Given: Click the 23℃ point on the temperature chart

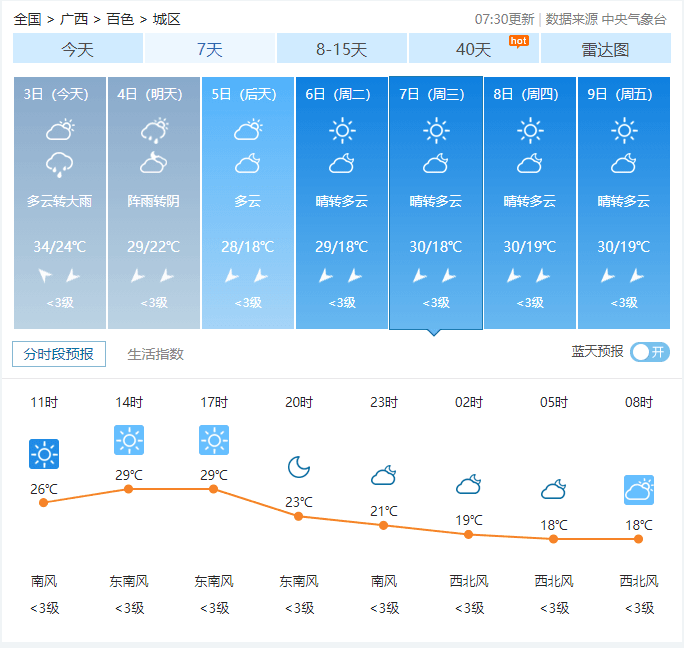Looking at the screenshot, I should [299, 517].
